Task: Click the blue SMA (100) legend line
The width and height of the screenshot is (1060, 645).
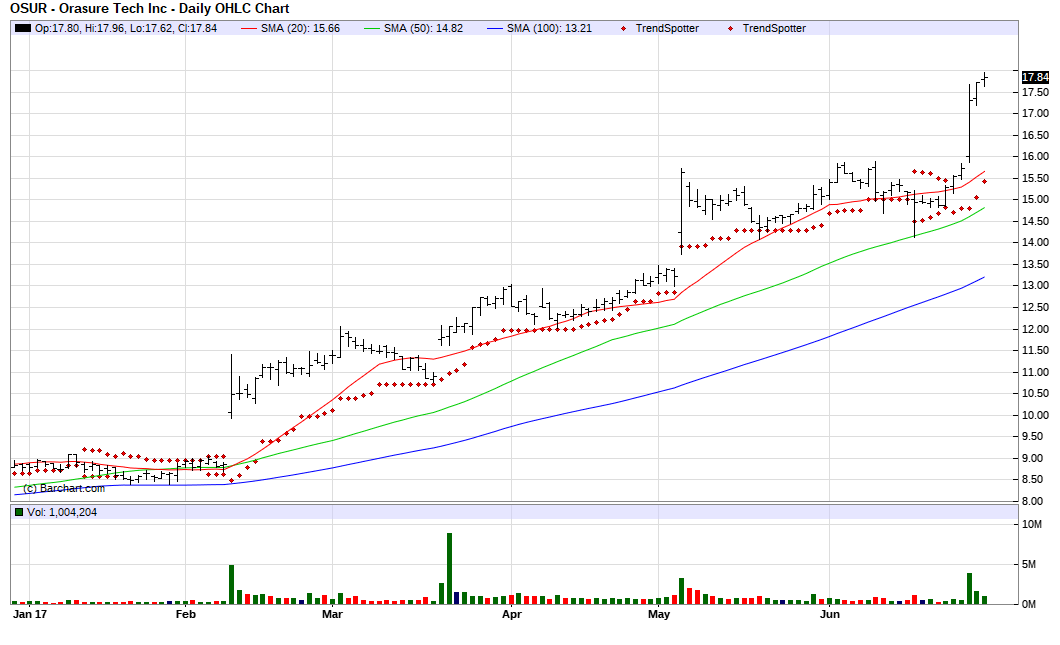Action: 495,28
